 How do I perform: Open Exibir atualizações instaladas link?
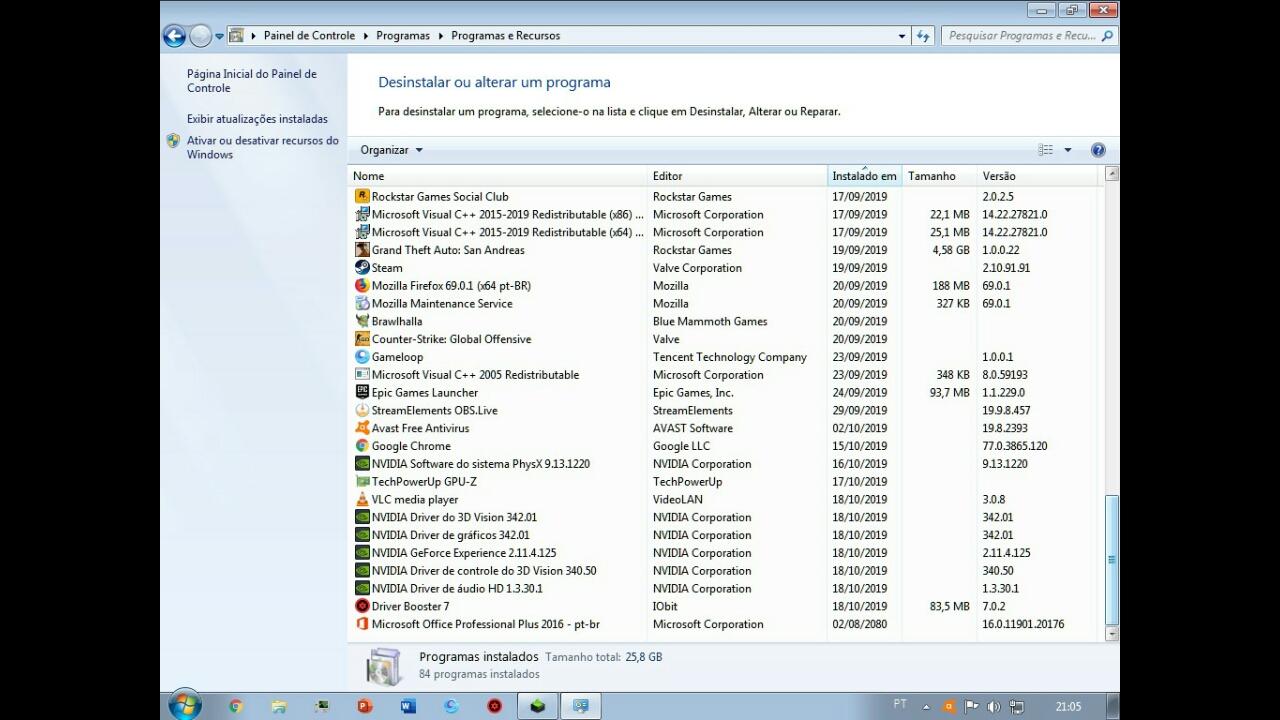pos(257,119)
